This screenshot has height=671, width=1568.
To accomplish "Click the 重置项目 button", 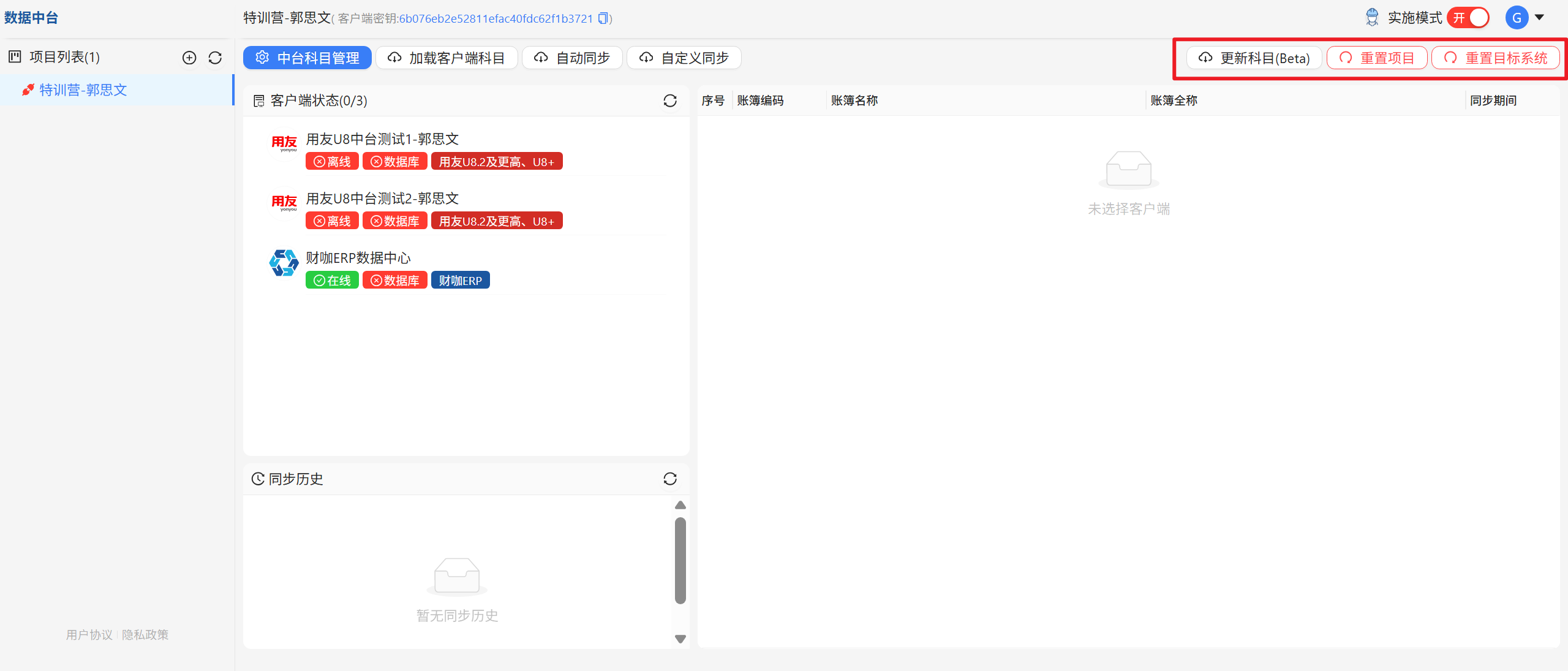I will point(1377,58).
